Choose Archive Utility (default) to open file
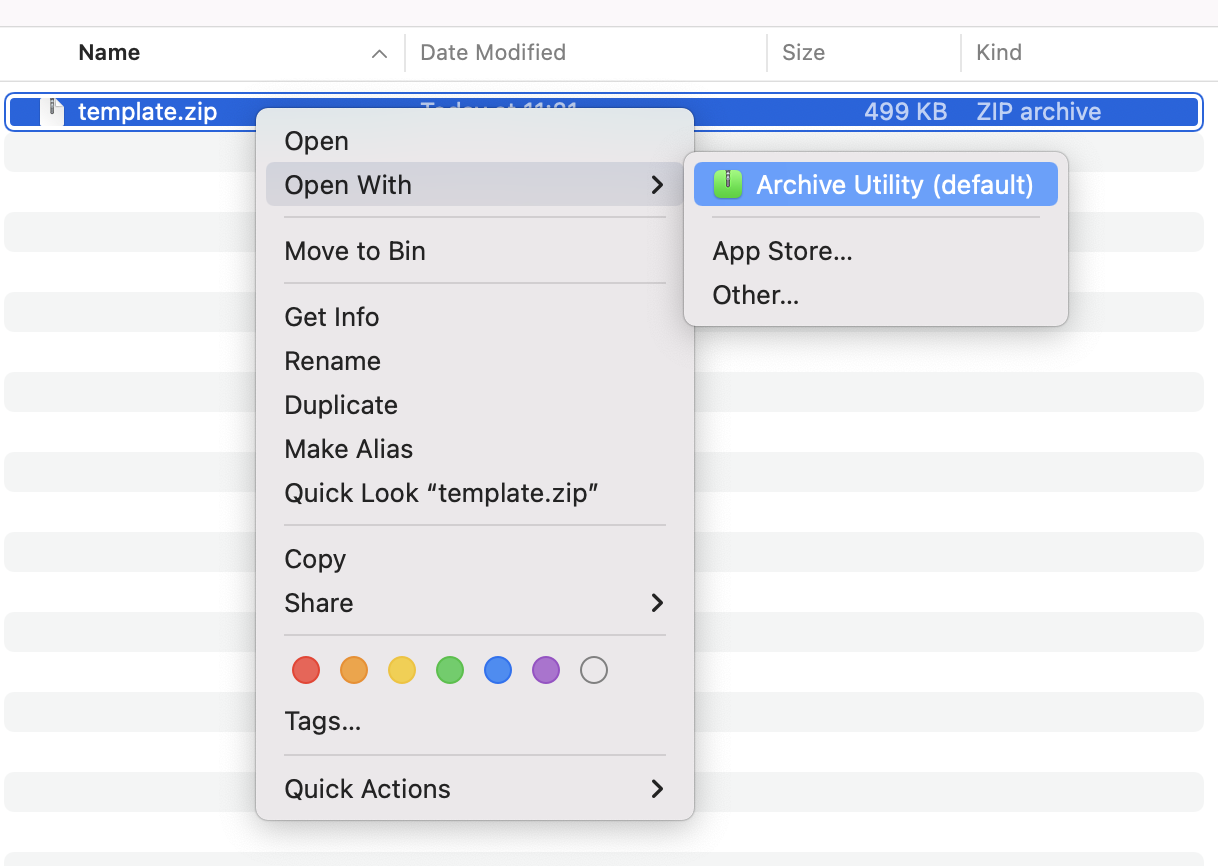Image resolution: width=1218 pixels, height=866 pixels. (x=894, y=185)
